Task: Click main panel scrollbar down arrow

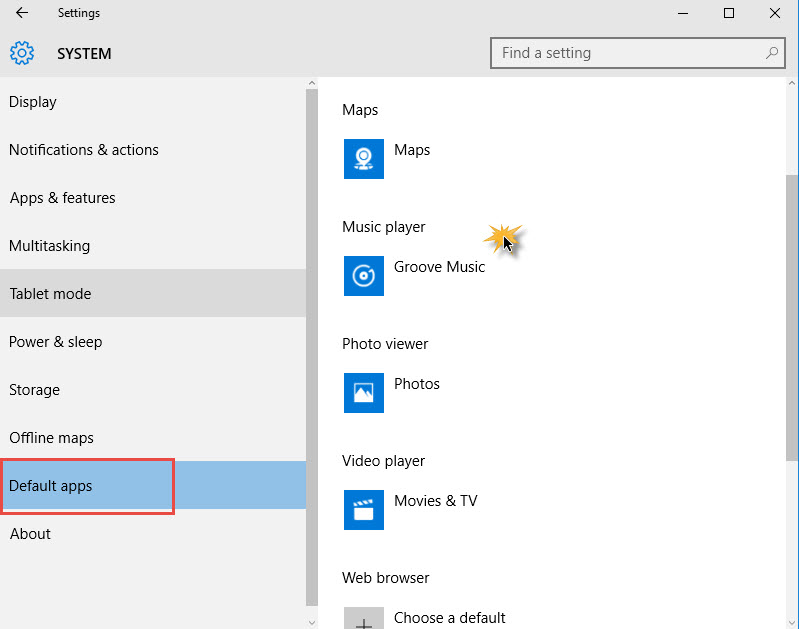Action: [x=792, y=623]
